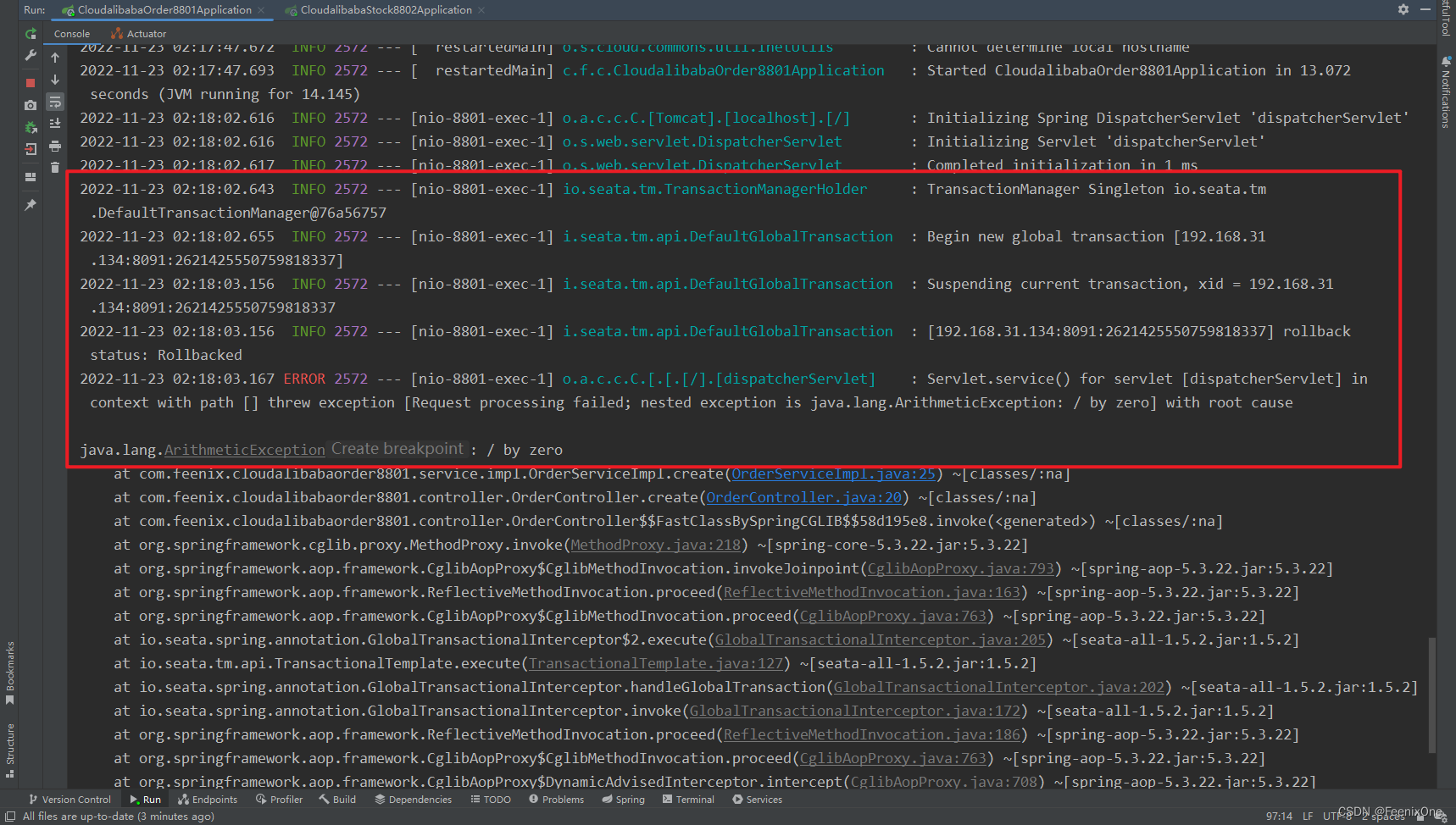Image resolution: width=1456 pixels, height=825 pixels.
Task: Click the LF line separator indicator
Action: pos(1308,817)
